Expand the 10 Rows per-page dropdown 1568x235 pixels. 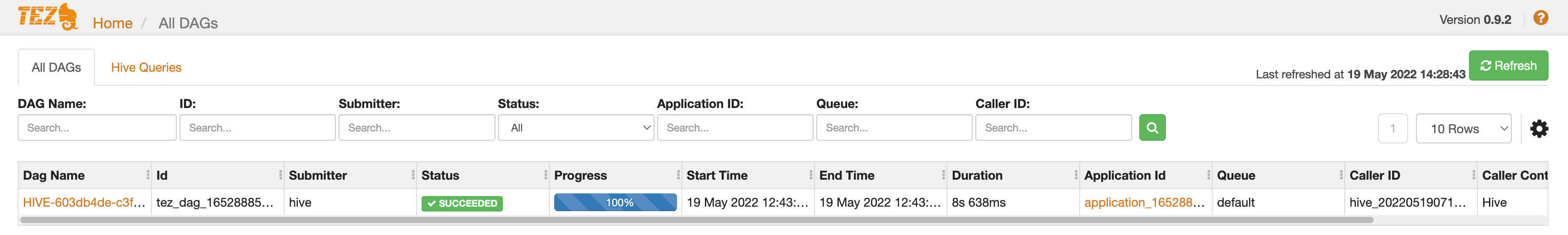click(1463, 129)
